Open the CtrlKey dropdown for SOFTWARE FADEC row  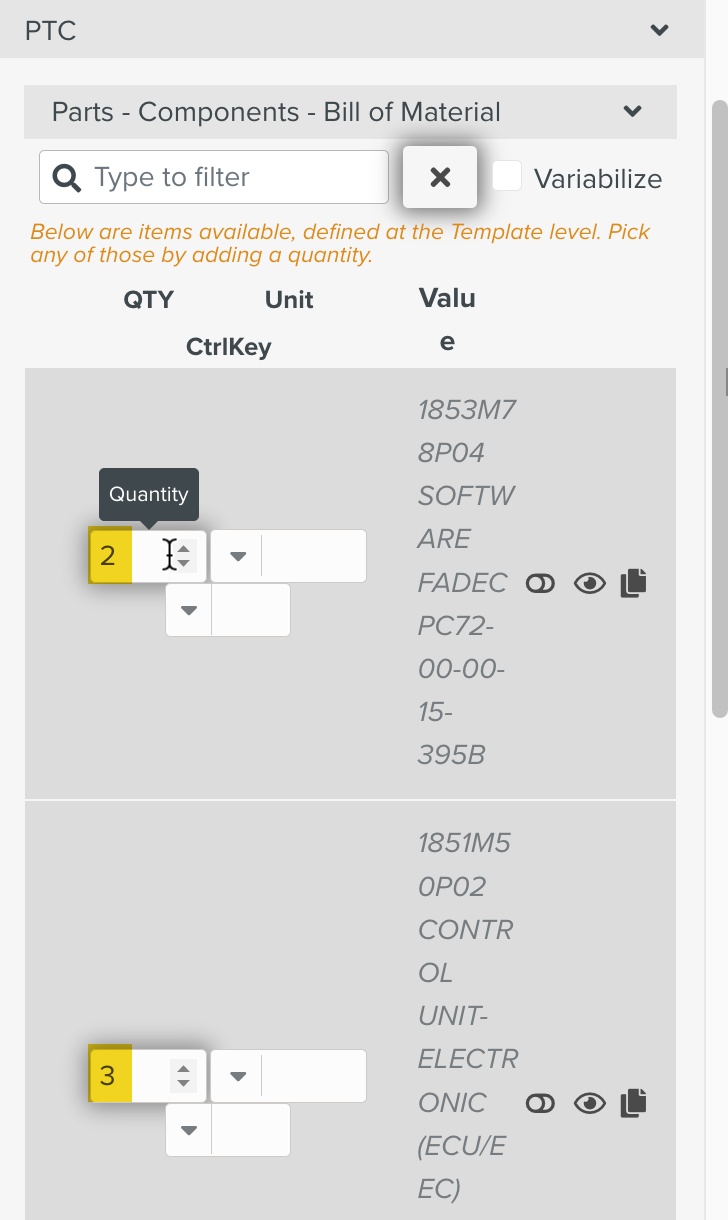189,609
